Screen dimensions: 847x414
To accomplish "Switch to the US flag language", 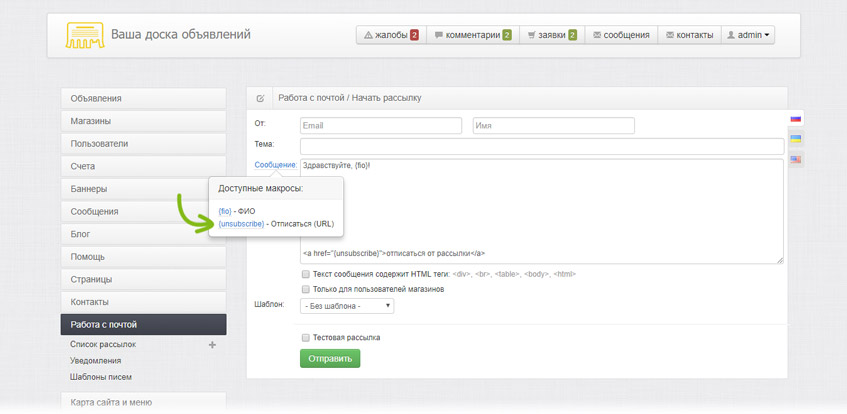I will (796, 159).
